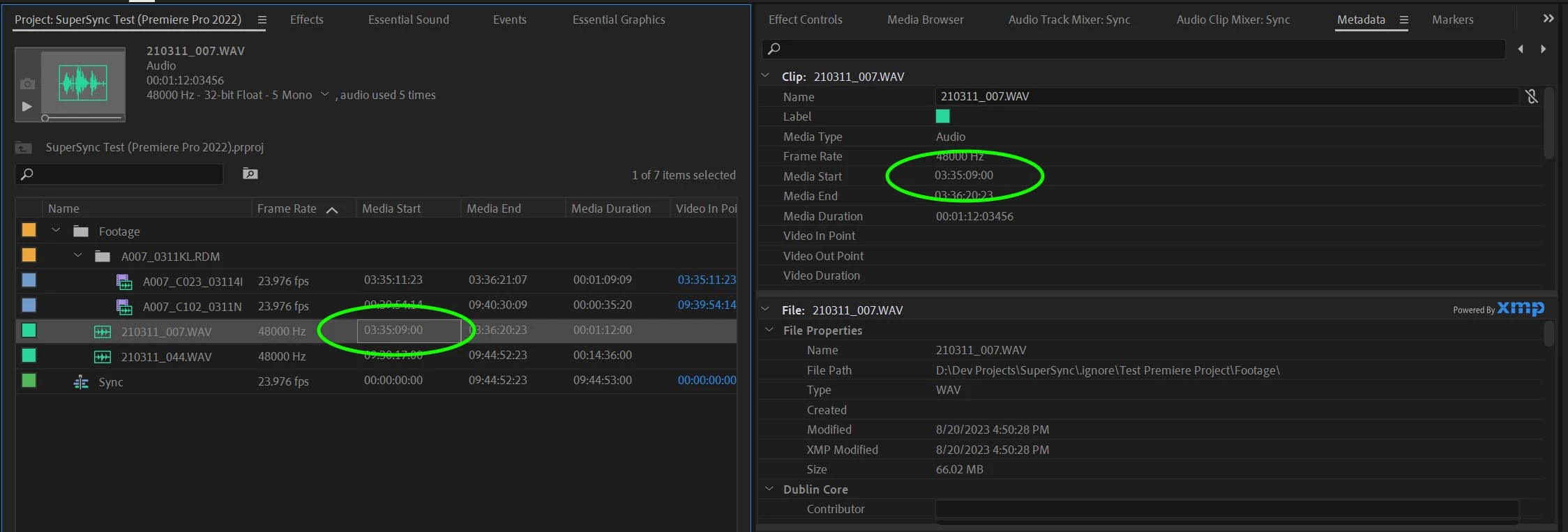Click the Metadata panel search field
1568x532 pixels.
[x=1133, y=49]
